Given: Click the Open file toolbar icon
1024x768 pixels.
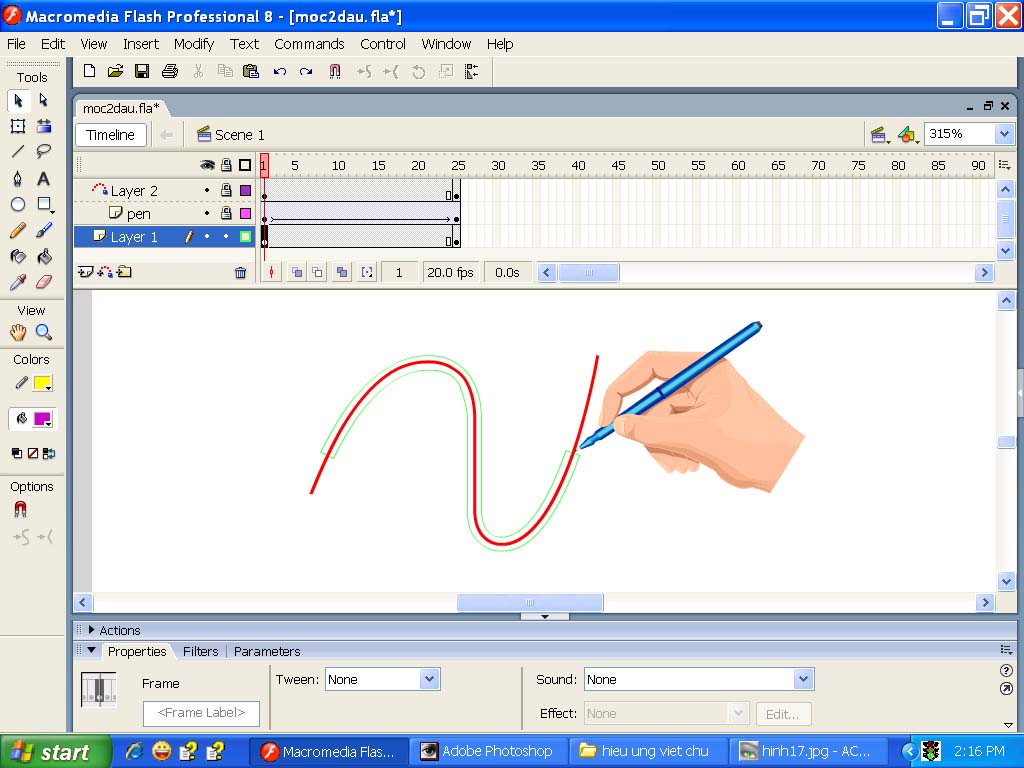Looking at the screenshot, I should coord(116,71).
